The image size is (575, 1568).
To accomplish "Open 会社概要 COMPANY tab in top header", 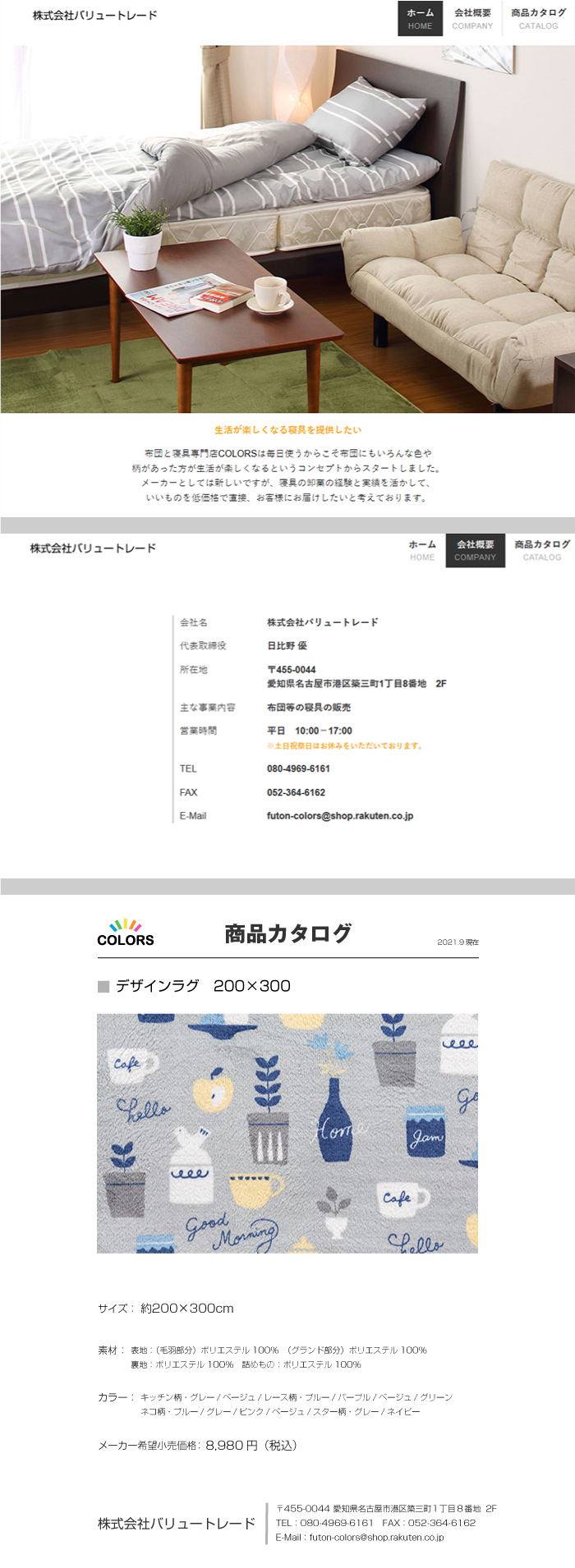I will [472, 19].
